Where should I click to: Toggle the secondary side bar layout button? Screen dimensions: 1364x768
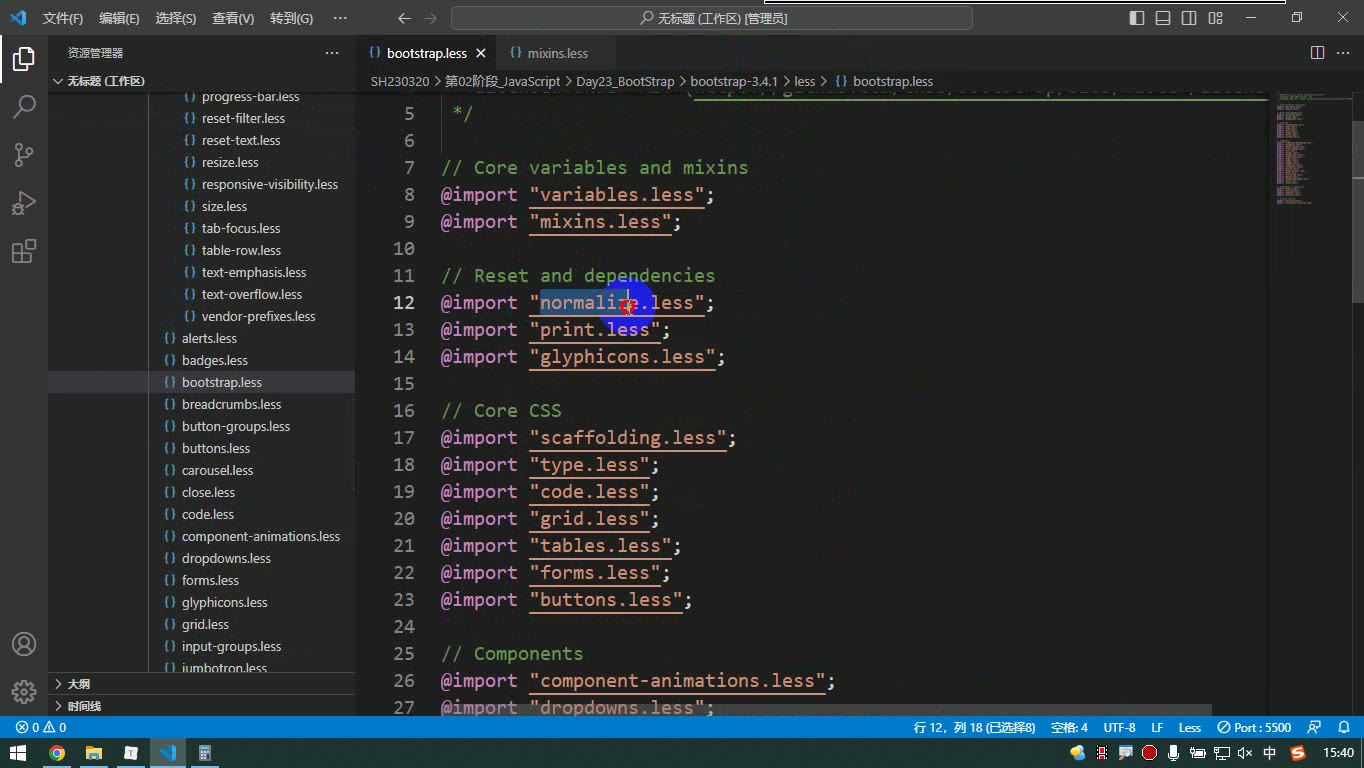(x=1189, y=18)
